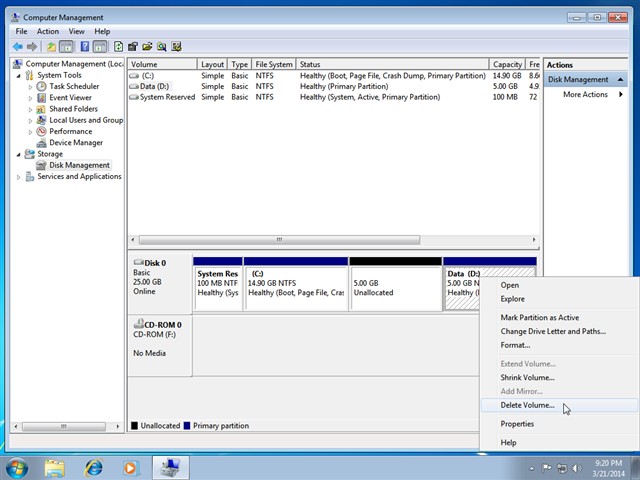Open the Windows Start button
This screenshot has width=640, height=480.
coord(17,468)
